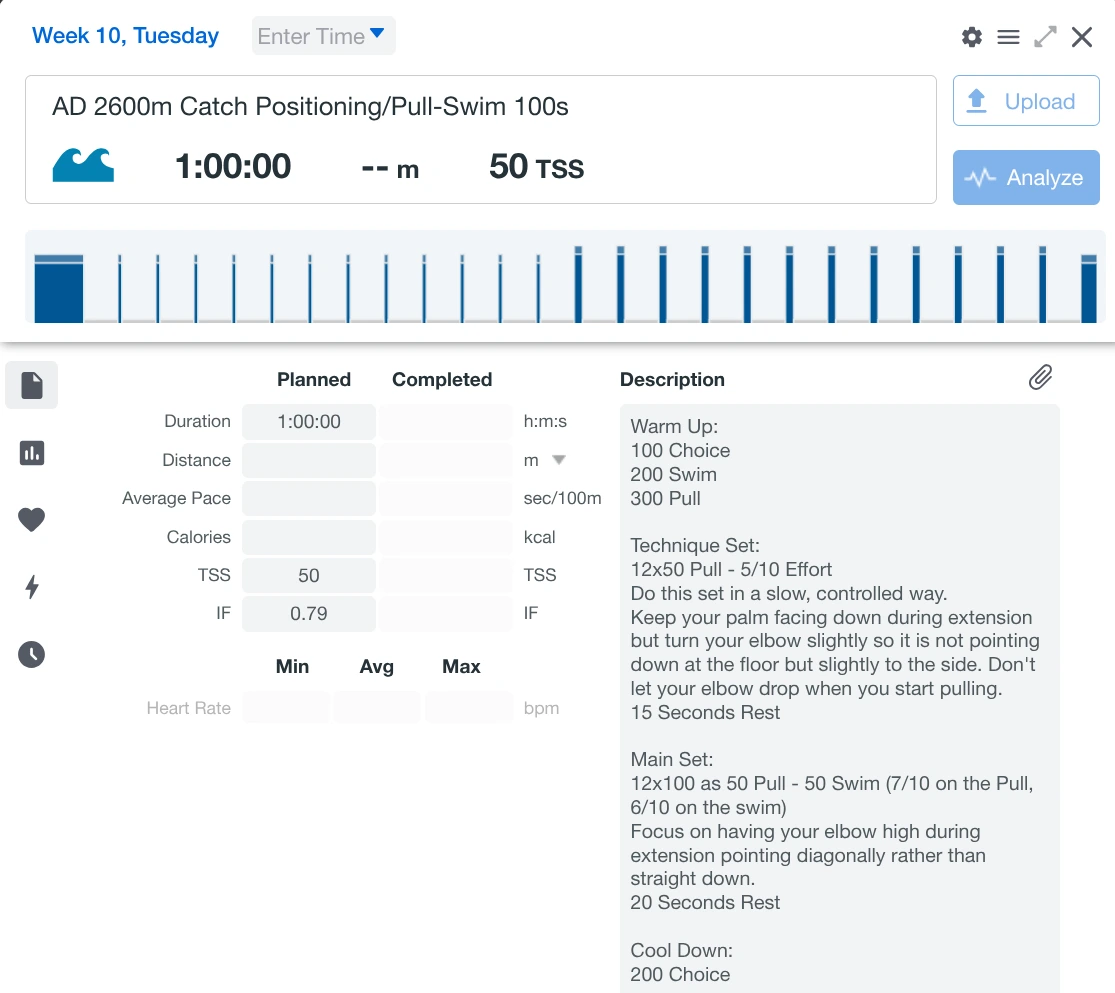Select the summary document sidebar icon
Screen dimensions: 1115x993
32,385
